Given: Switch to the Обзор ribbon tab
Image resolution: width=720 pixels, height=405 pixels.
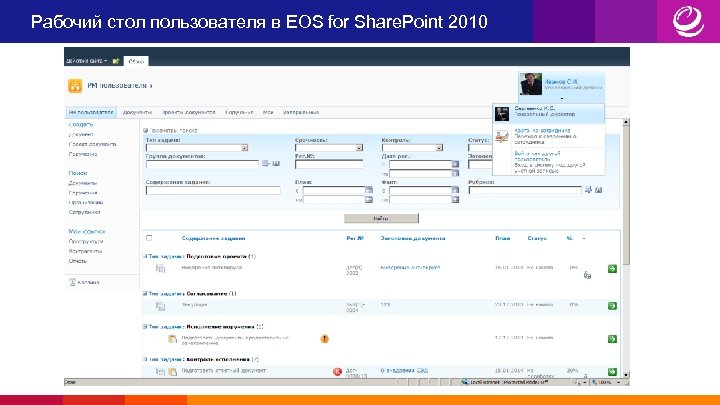Looking at the screenshot, I should coord(136,61).
